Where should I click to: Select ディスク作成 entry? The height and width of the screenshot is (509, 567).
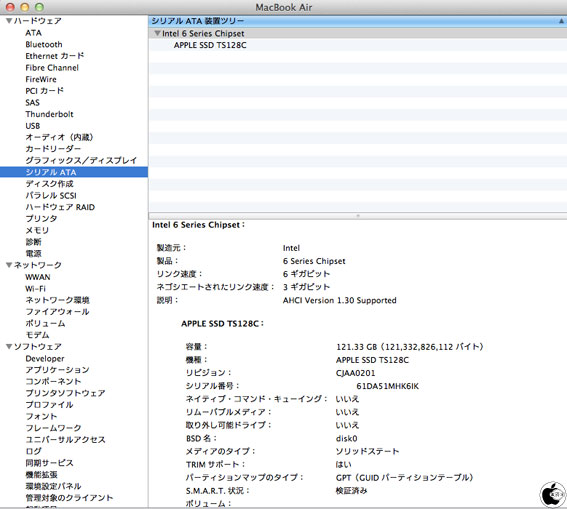(49, 184)
